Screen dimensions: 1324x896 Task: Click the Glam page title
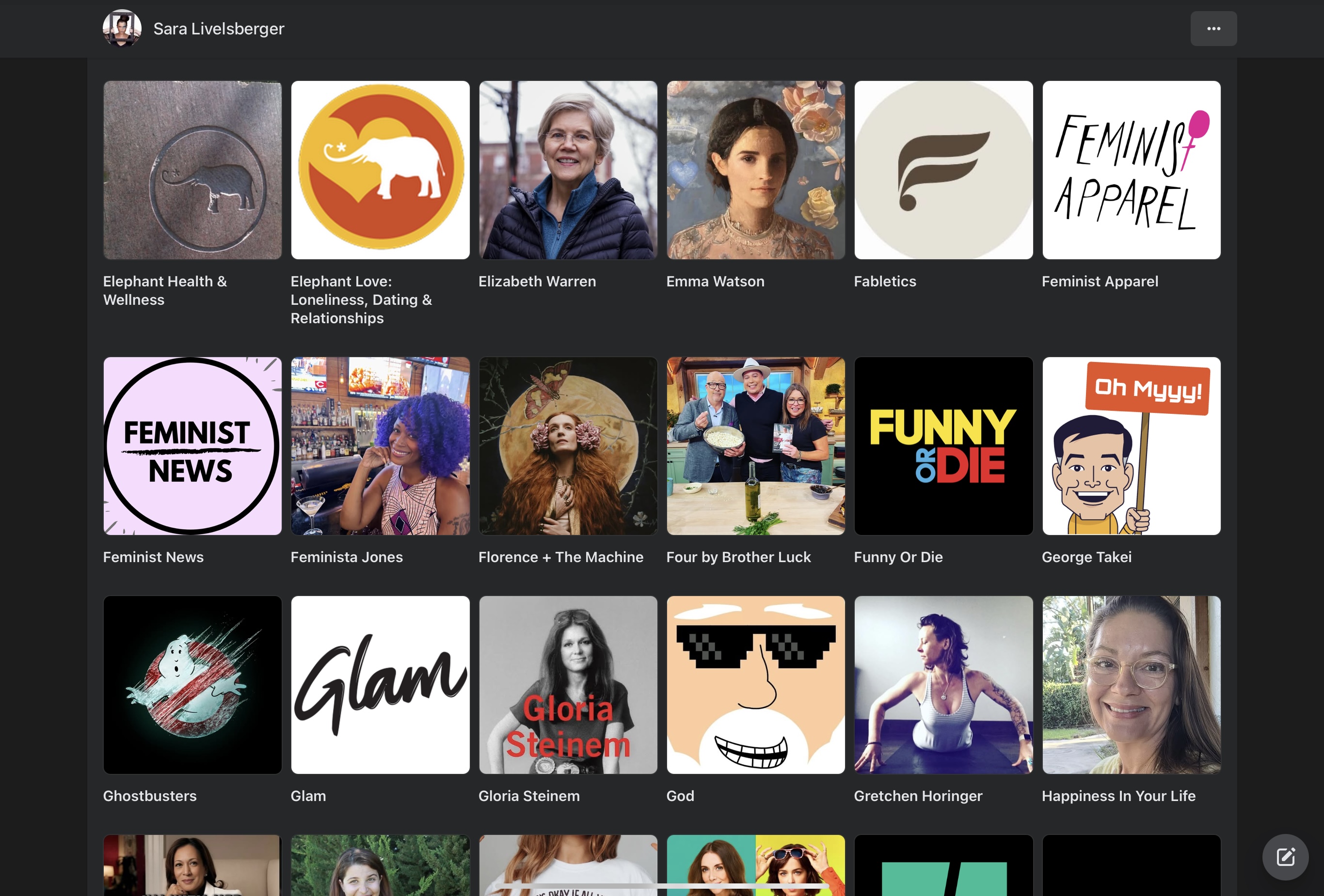coord(308,796)
